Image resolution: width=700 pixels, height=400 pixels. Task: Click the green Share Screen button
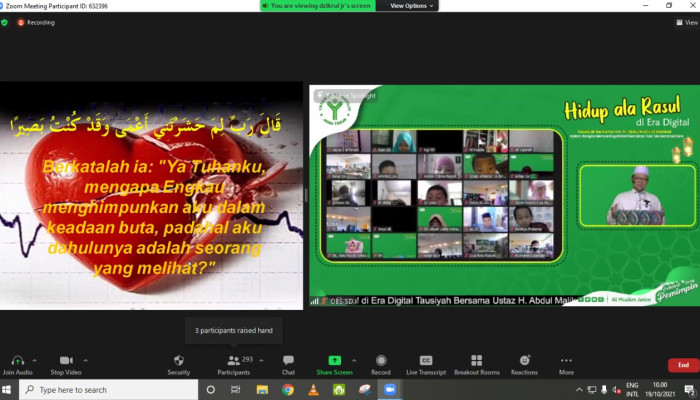click(x=334, y=361)
